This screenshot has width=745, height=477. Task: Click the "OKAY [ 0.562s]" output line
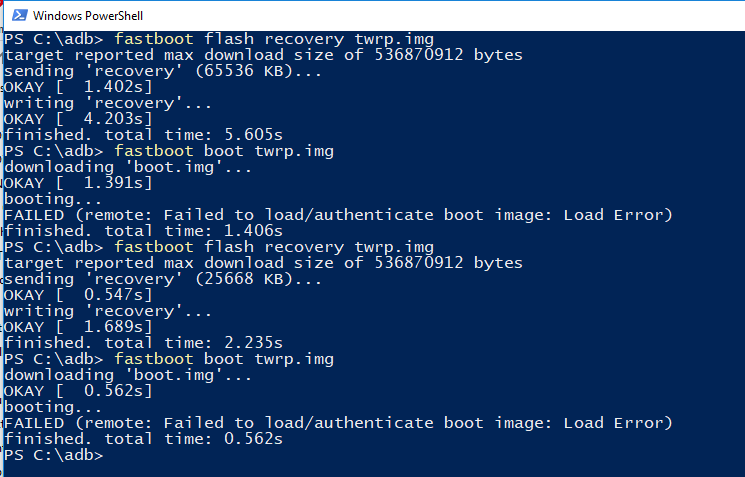coord(78,391)
